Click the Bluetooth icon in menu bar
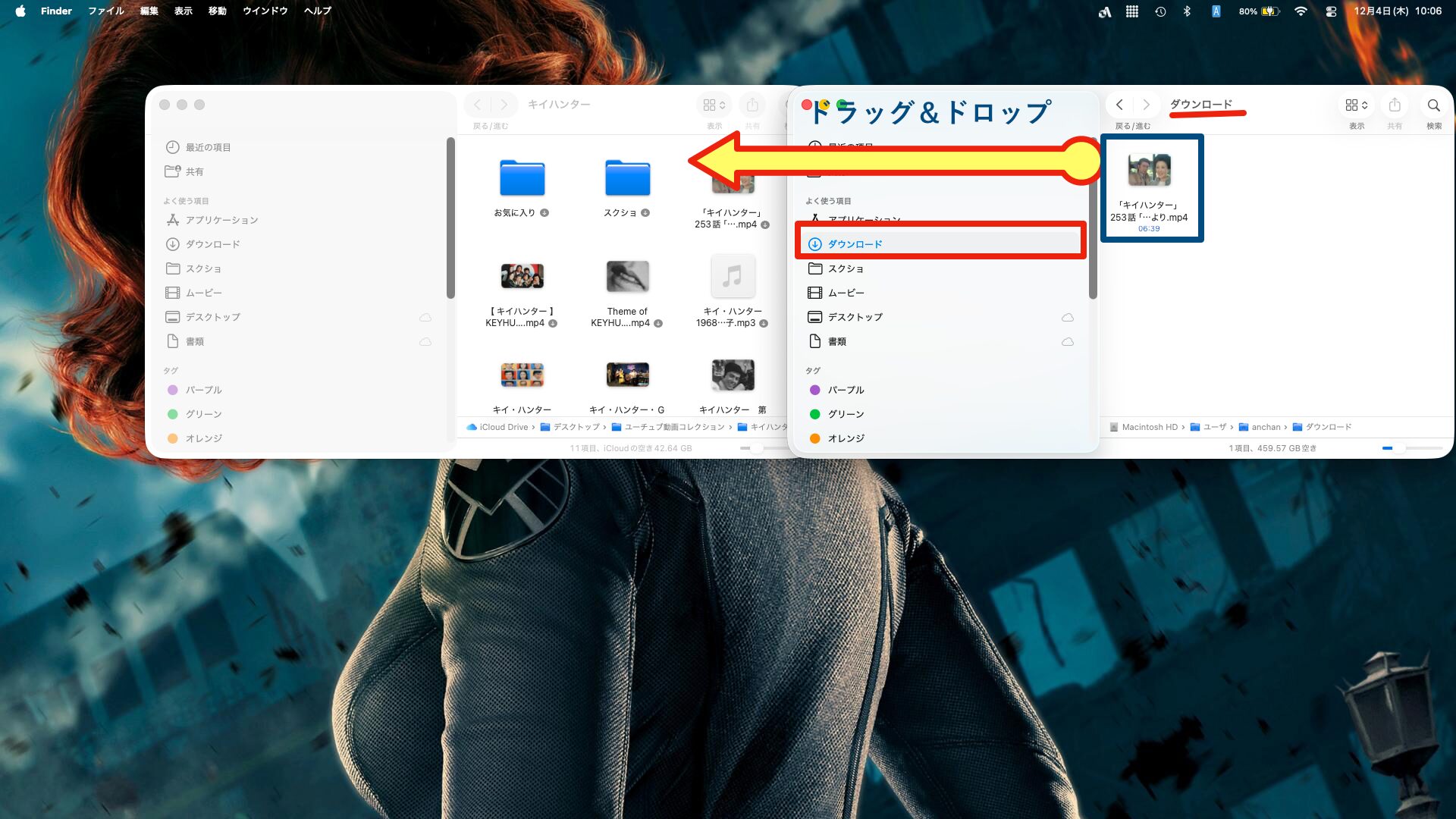Screen dimensions: 1456x819 tap(1188, 11)
